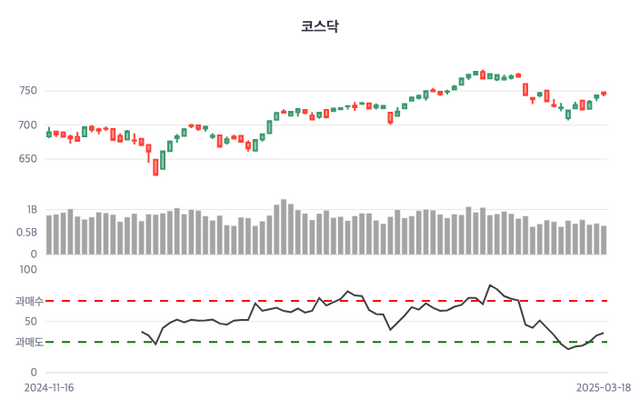Select the 과매도 oversold label

click(28, 343)
